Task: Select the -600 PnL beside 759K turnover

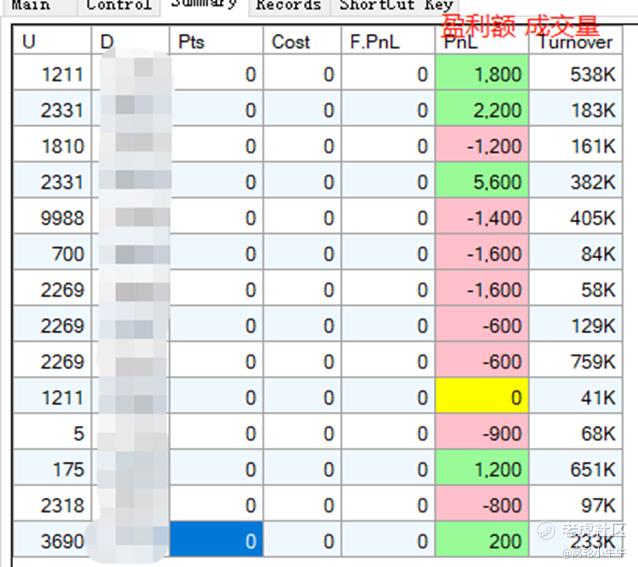Action: 482,359
